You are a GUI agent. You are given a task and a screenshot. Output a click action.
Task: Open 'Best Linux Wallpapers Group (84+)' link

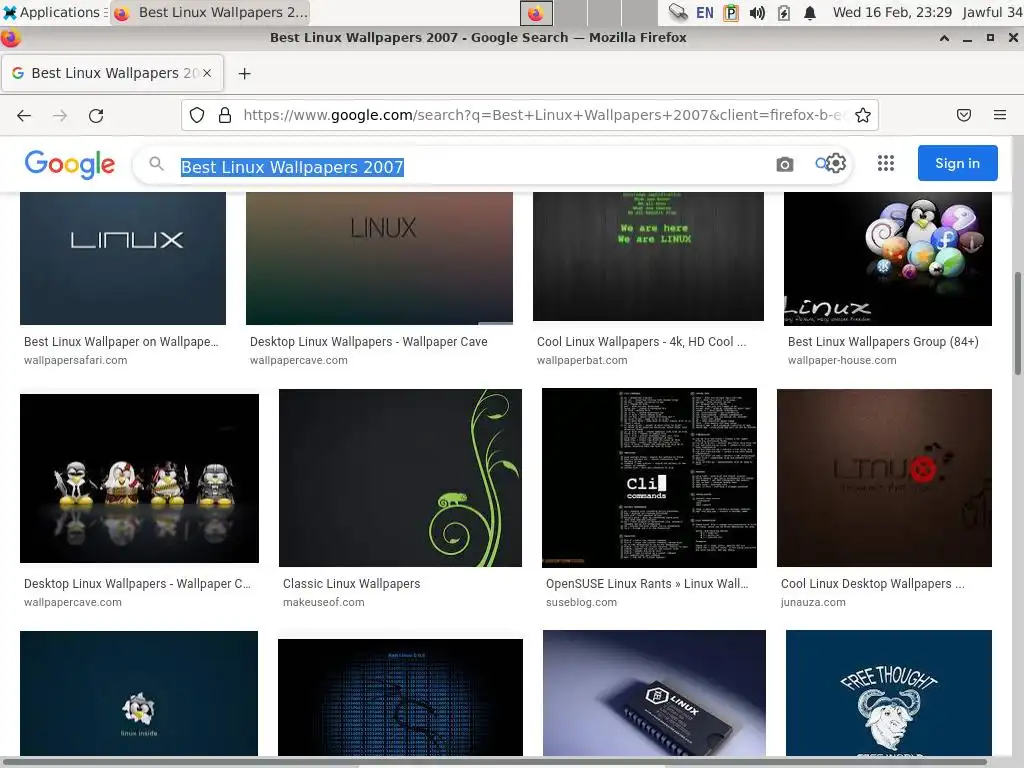coord(883,342)
